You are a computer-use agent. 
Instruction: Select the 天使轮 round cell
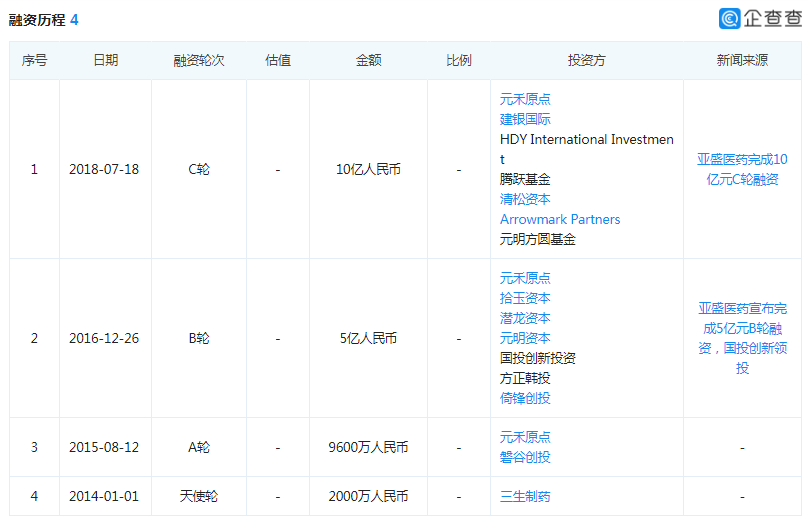click(x=199, y=497)
